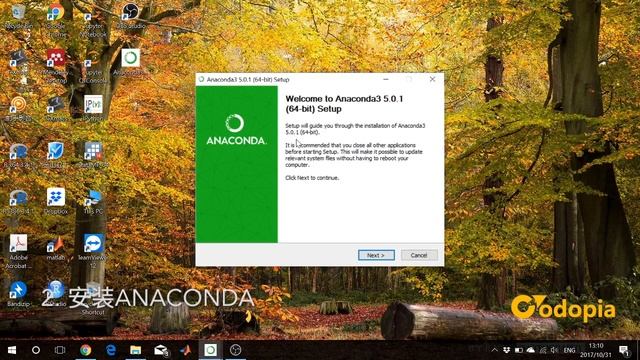The image size is (640, 360).
Task: Open the IPython desktop shortcut
Action: tap(93, 108)
